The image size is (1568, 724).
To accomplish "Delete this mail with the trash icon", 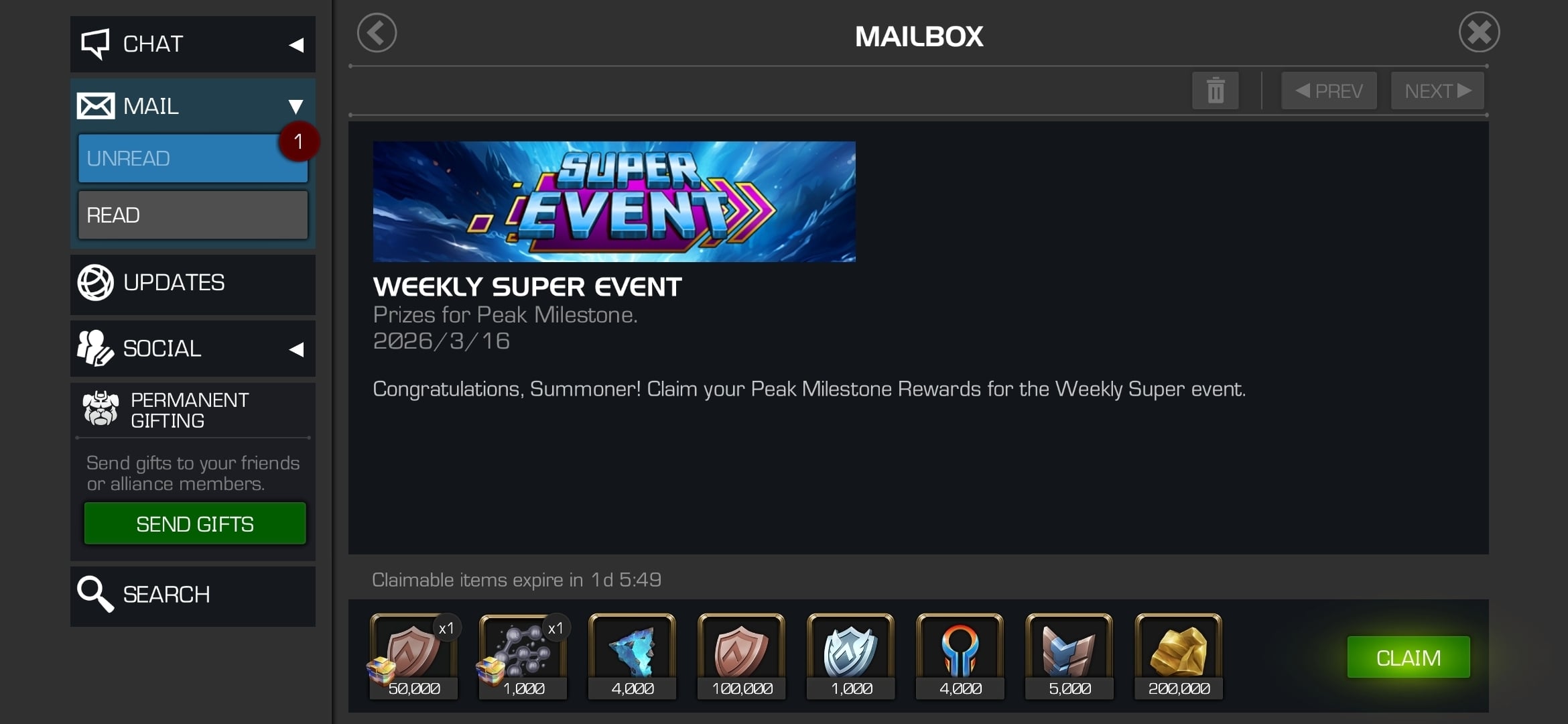I will pos(1215,90).
